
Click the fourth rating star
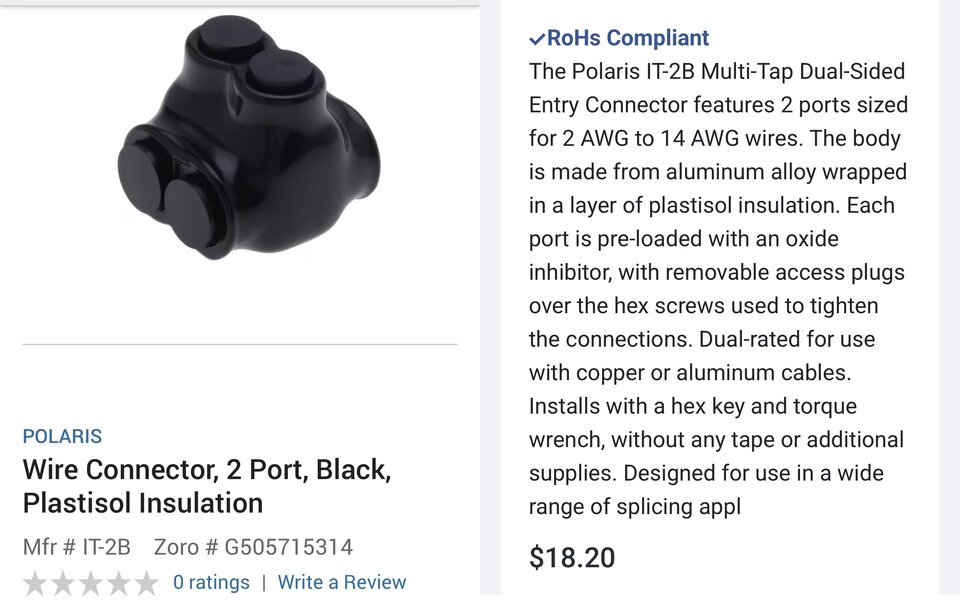(119, 583)
